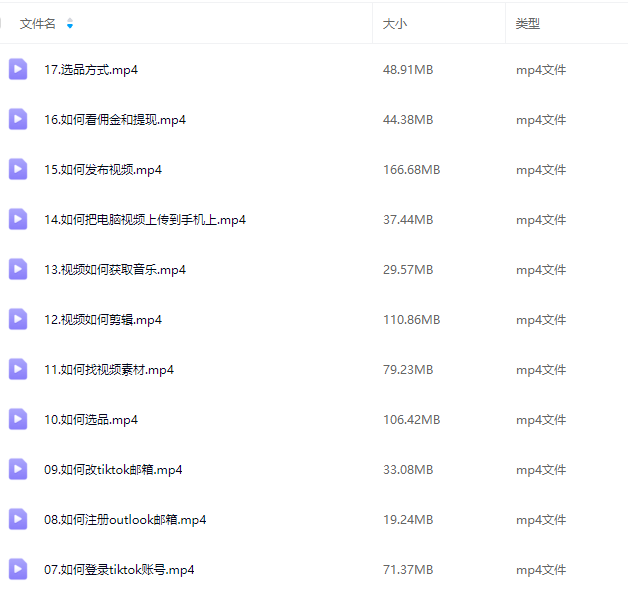
Task: Click size value 79.23MB
Action: pos(408,370)
